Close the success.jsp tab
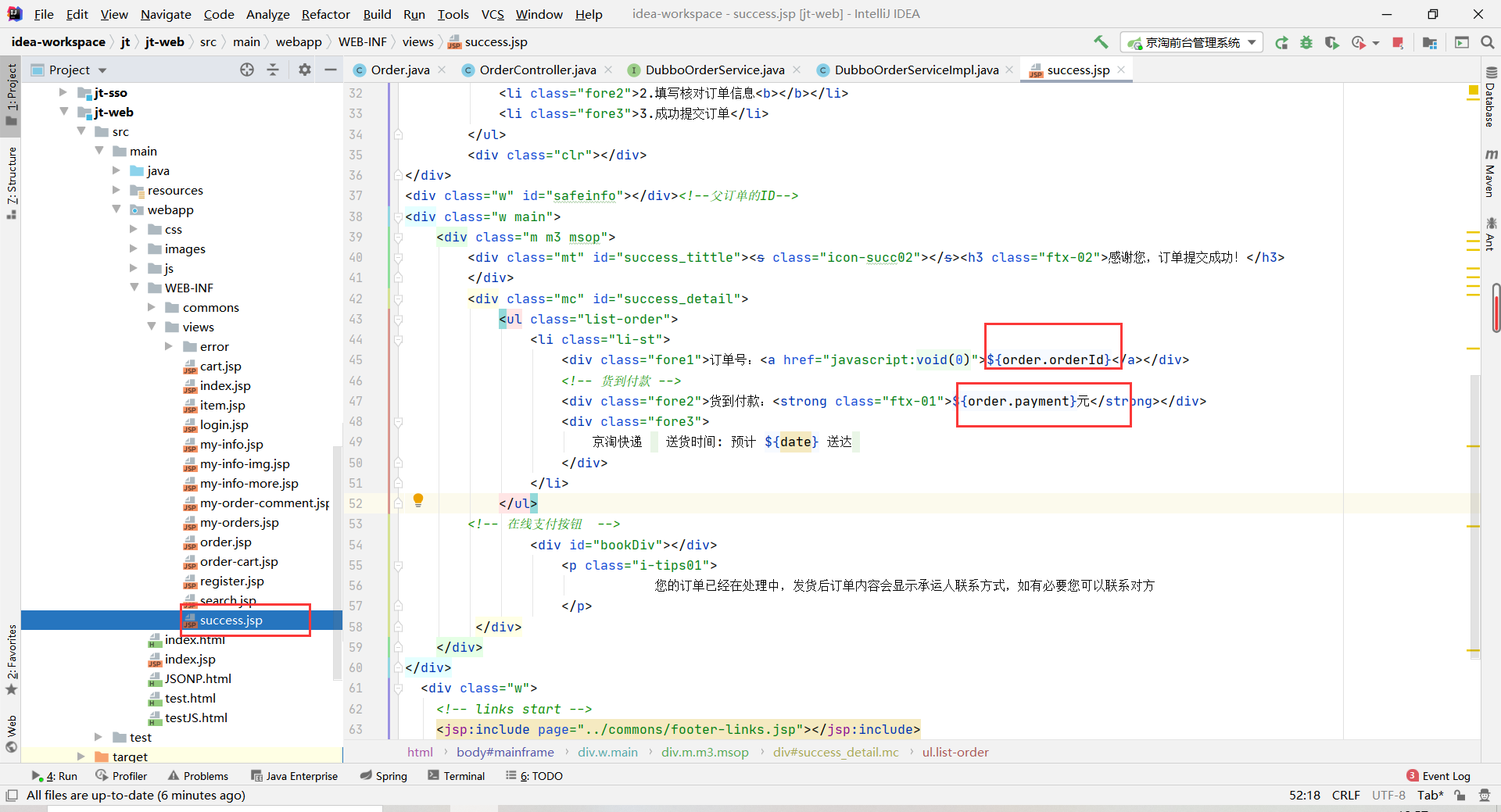 click(1121, 70)
